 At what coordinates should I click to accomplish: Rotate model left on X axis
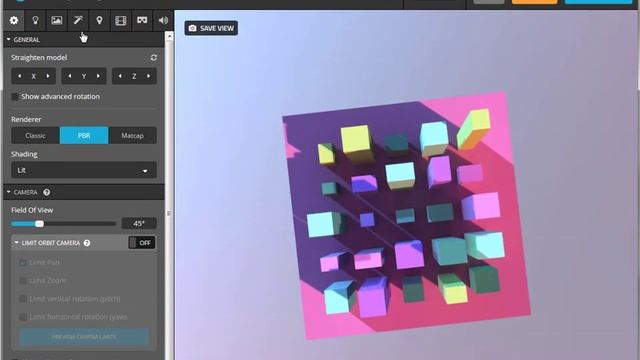point(19,76)
